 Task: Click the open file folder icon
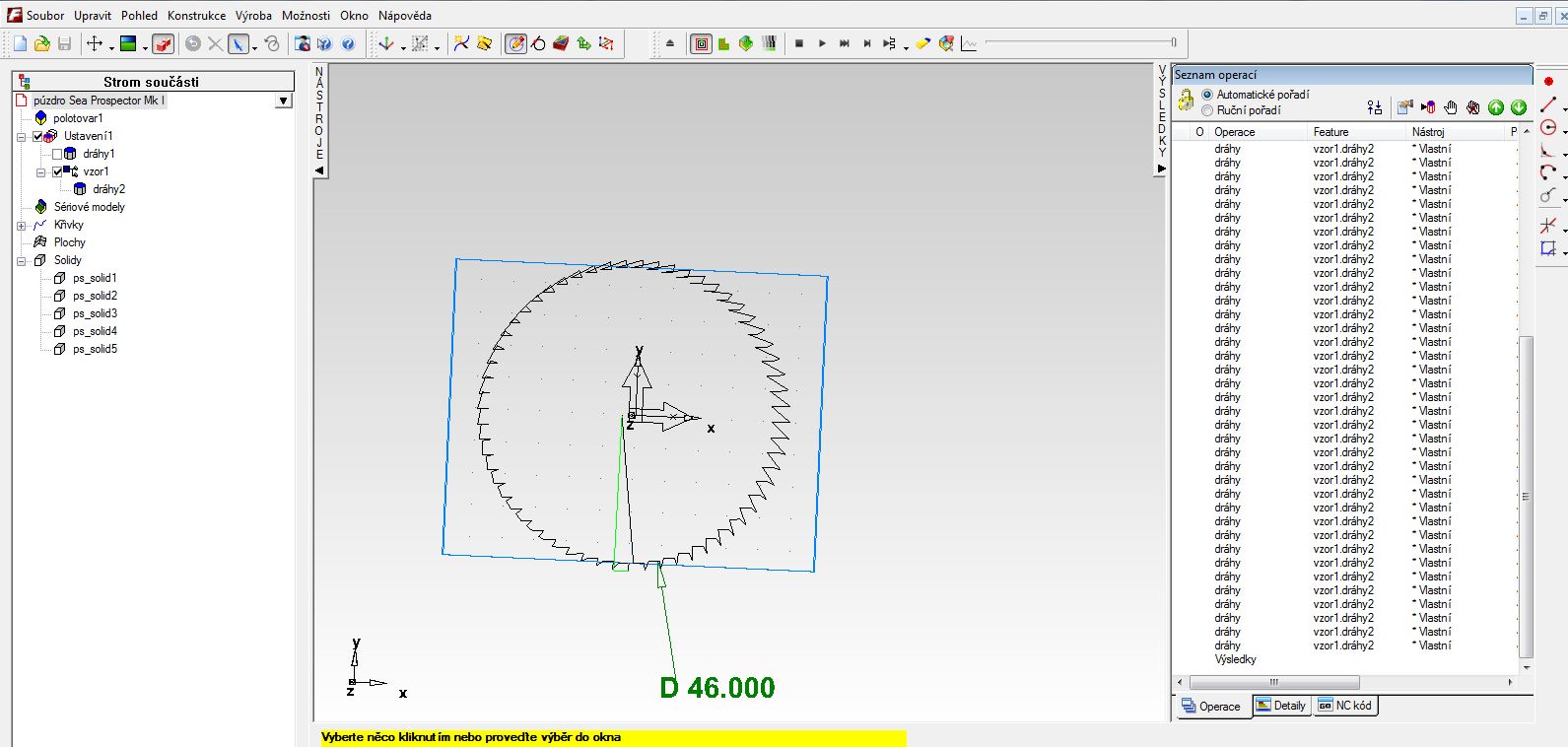coord(41,43)
